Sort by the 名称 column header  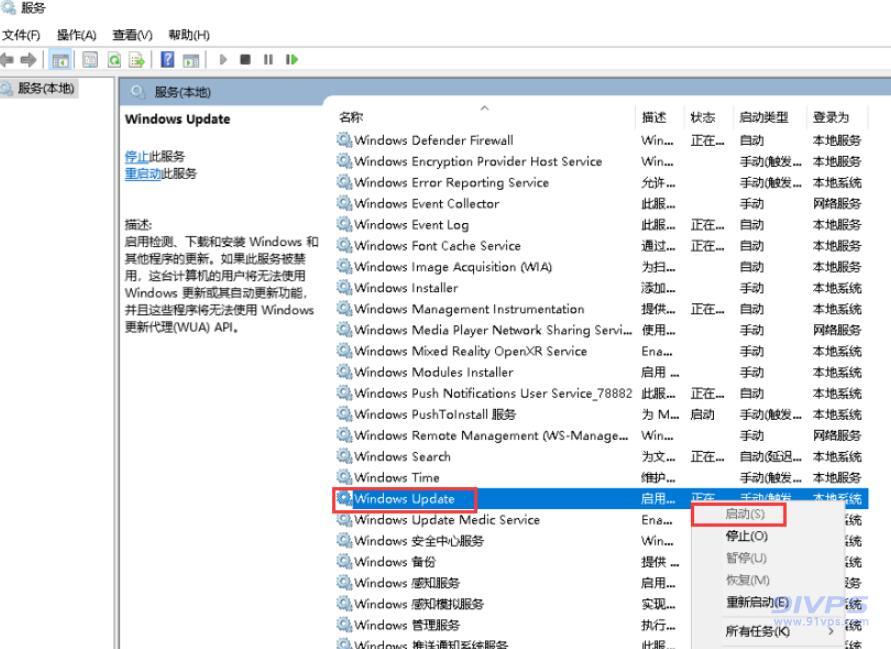point(351,117)
